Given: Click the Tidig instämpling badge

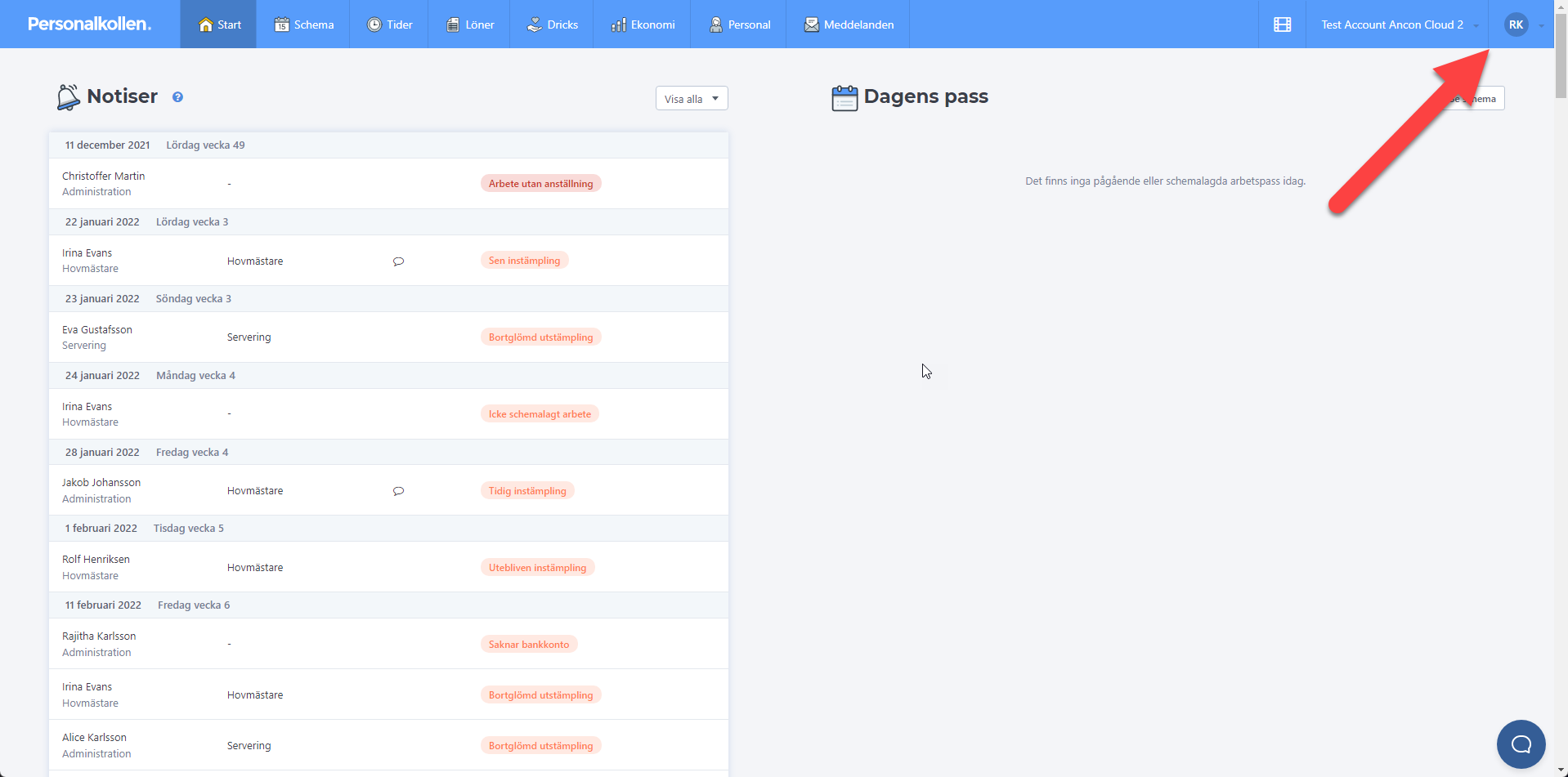Looking at the screenshot, I should click(527, 490).
